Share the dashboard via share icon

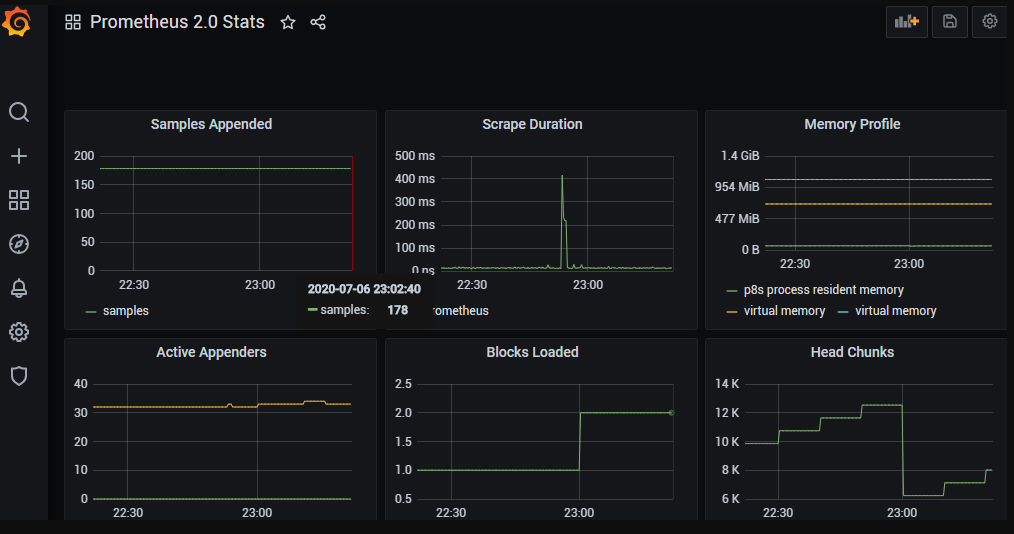(318, 22)
